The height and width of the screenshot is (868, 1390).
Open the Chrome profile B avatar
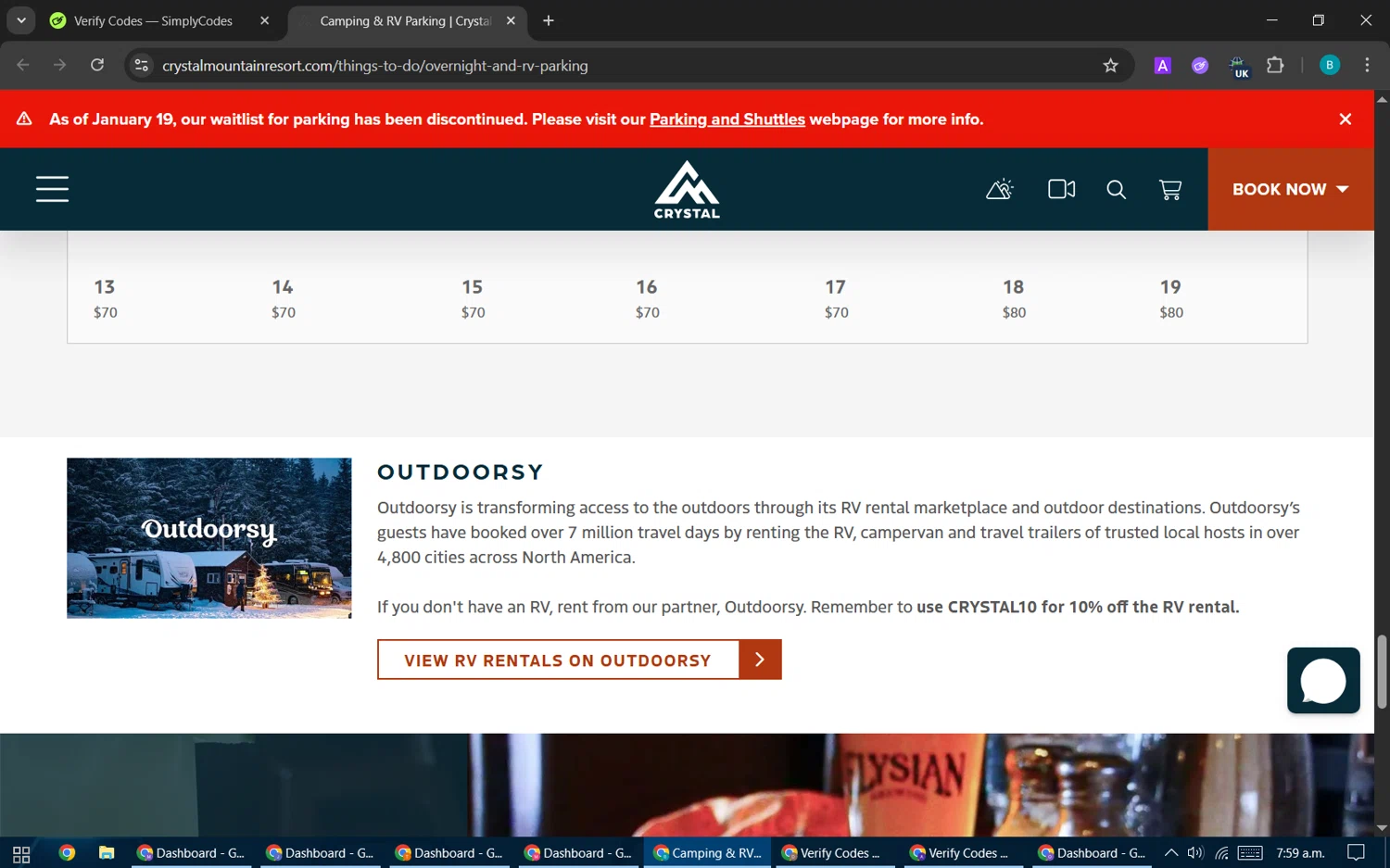pyautogui.click(x=1330, y=65)
